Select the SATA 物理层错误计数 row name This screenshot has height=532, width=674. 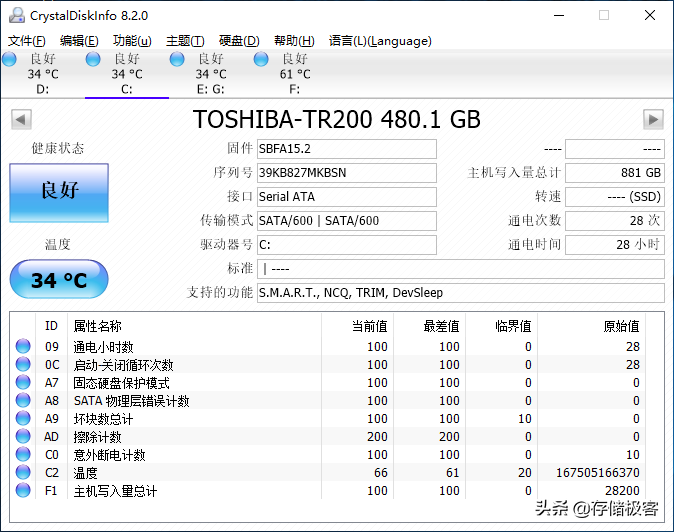click(x=132, y=401)
